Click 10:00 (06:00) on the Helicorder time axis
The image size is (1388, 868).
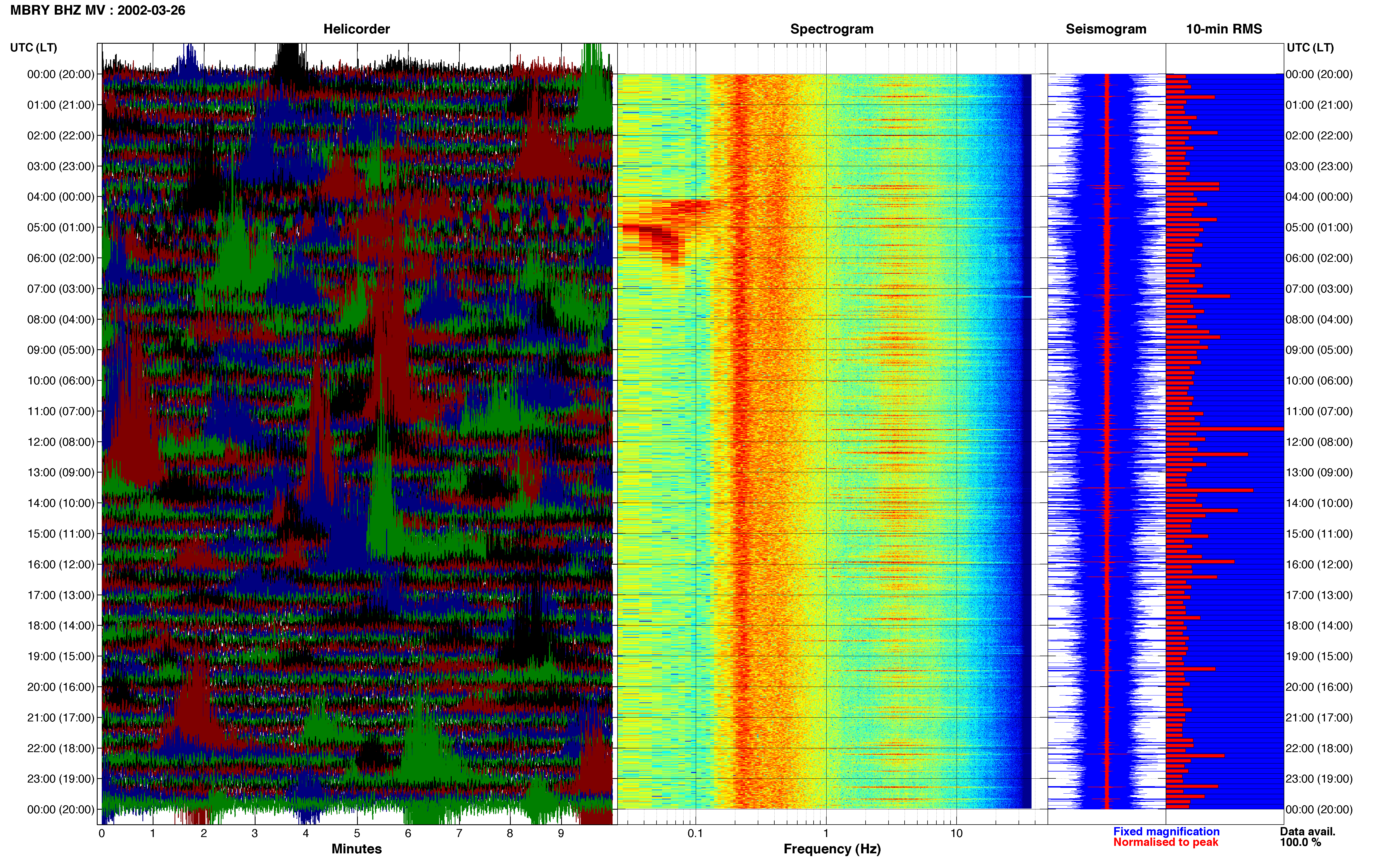coord(61,380)
